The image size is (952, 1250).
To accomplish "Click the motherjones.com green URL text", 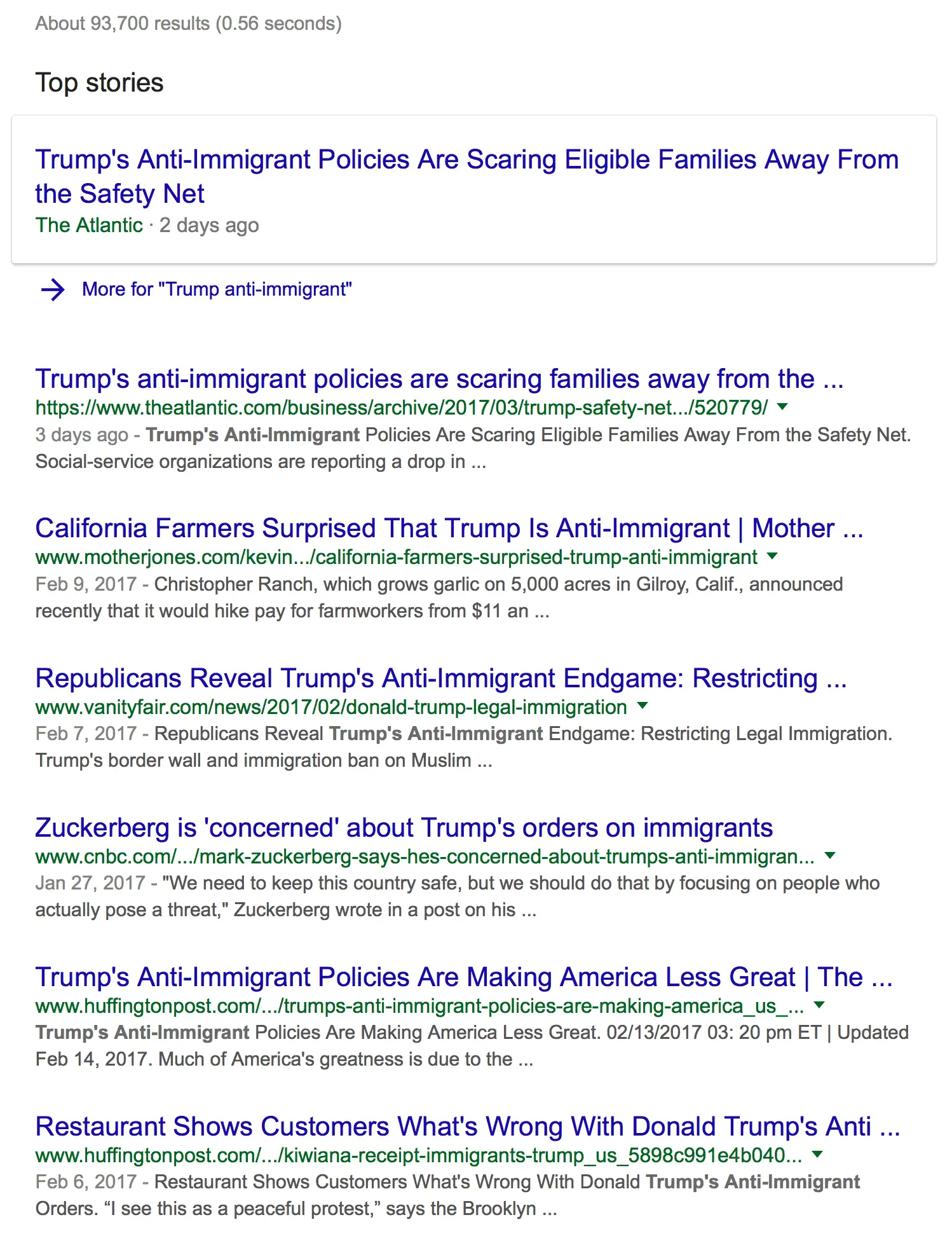I will [x=397, y=557].
